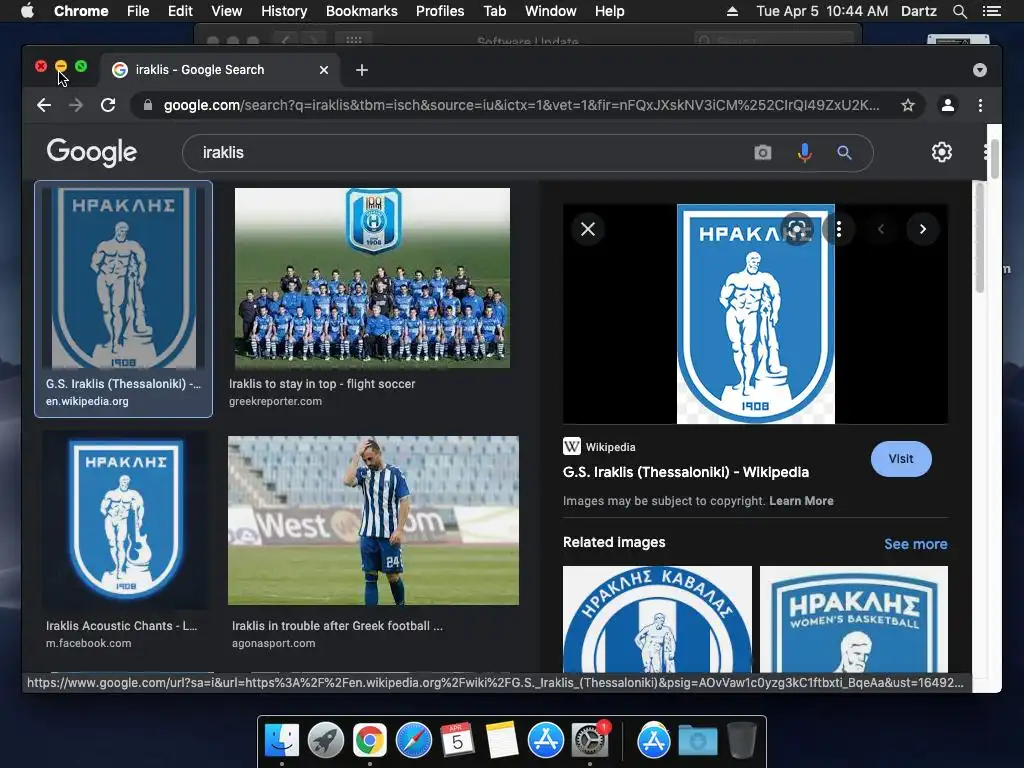Image resolution: width=1024 pixels, height=768 pixels.
Task: Open the Iraklis team photo from greekreporter.com
Action: coord(372,278)
